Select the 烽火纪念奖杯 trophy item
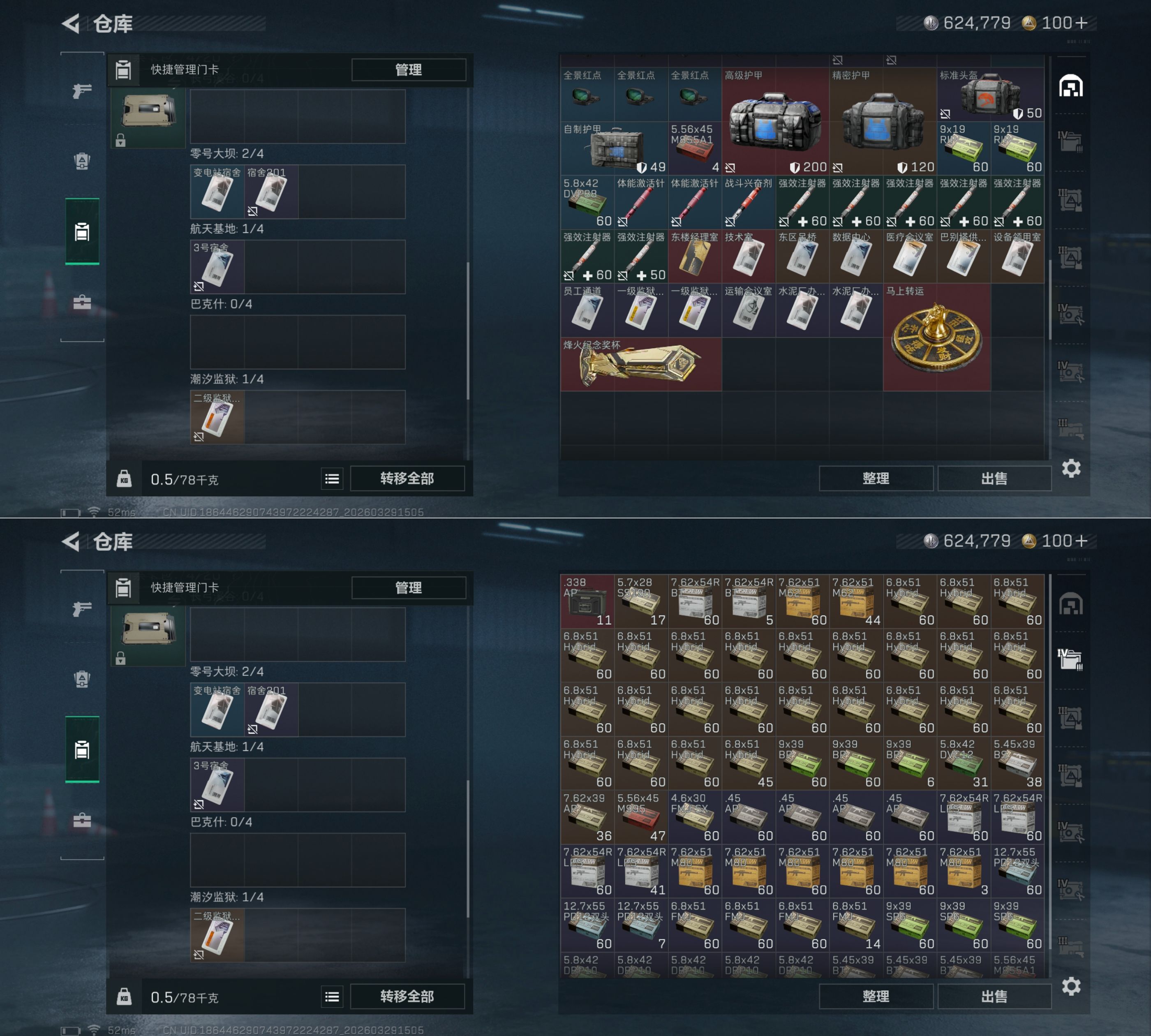 click(x=641, y=364)
